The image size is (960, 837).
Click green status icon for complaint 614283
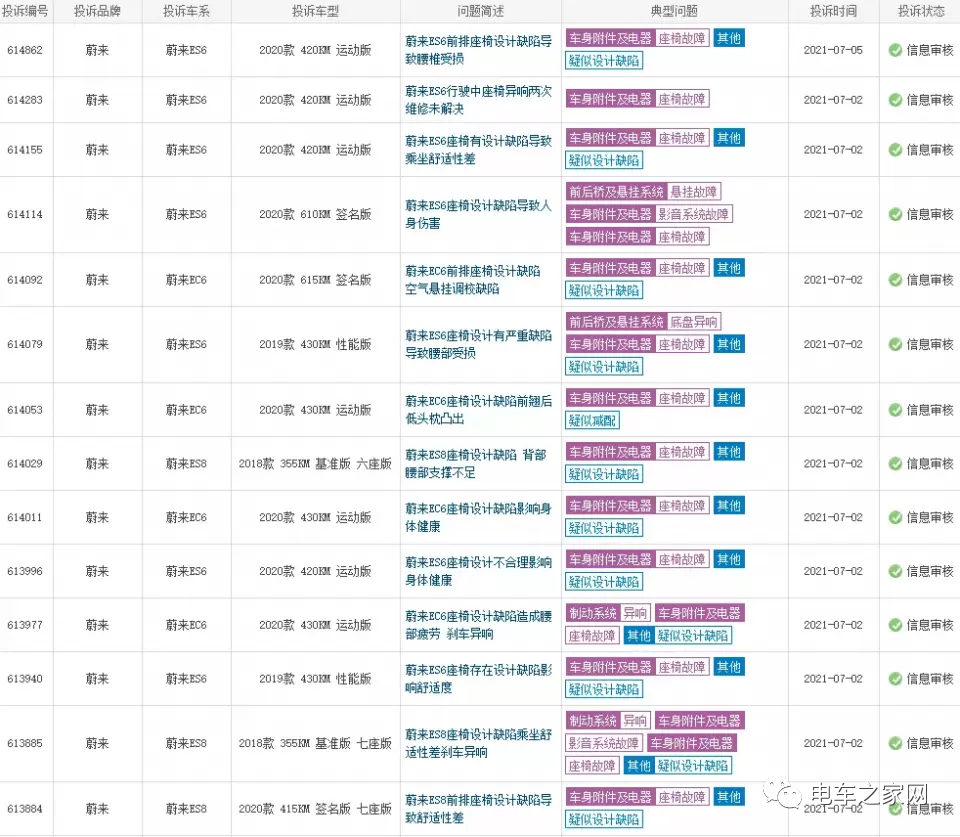895,100
